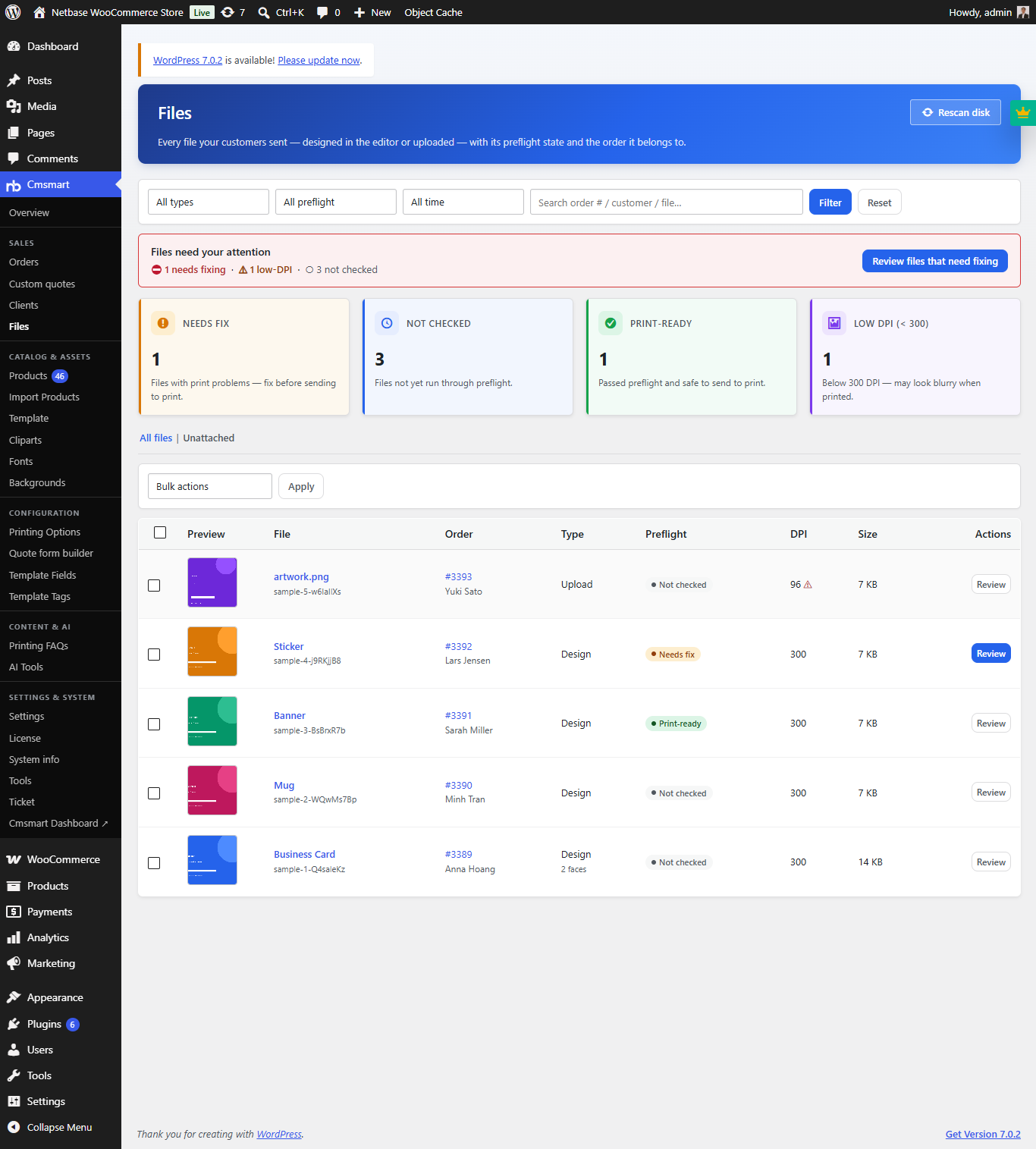Open Custom quotes in sidebar

42,284
